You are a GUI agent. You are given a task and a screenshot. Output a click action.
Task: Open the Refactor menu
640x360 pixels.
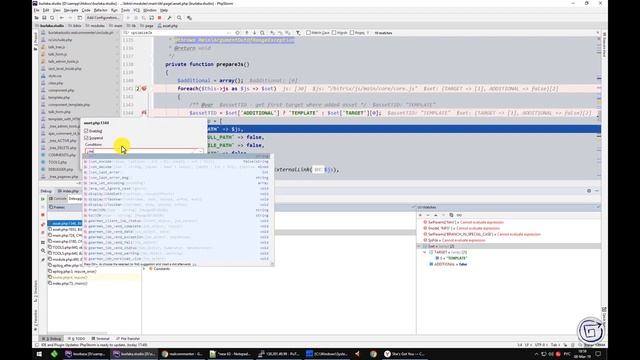(x=100, y=10)
